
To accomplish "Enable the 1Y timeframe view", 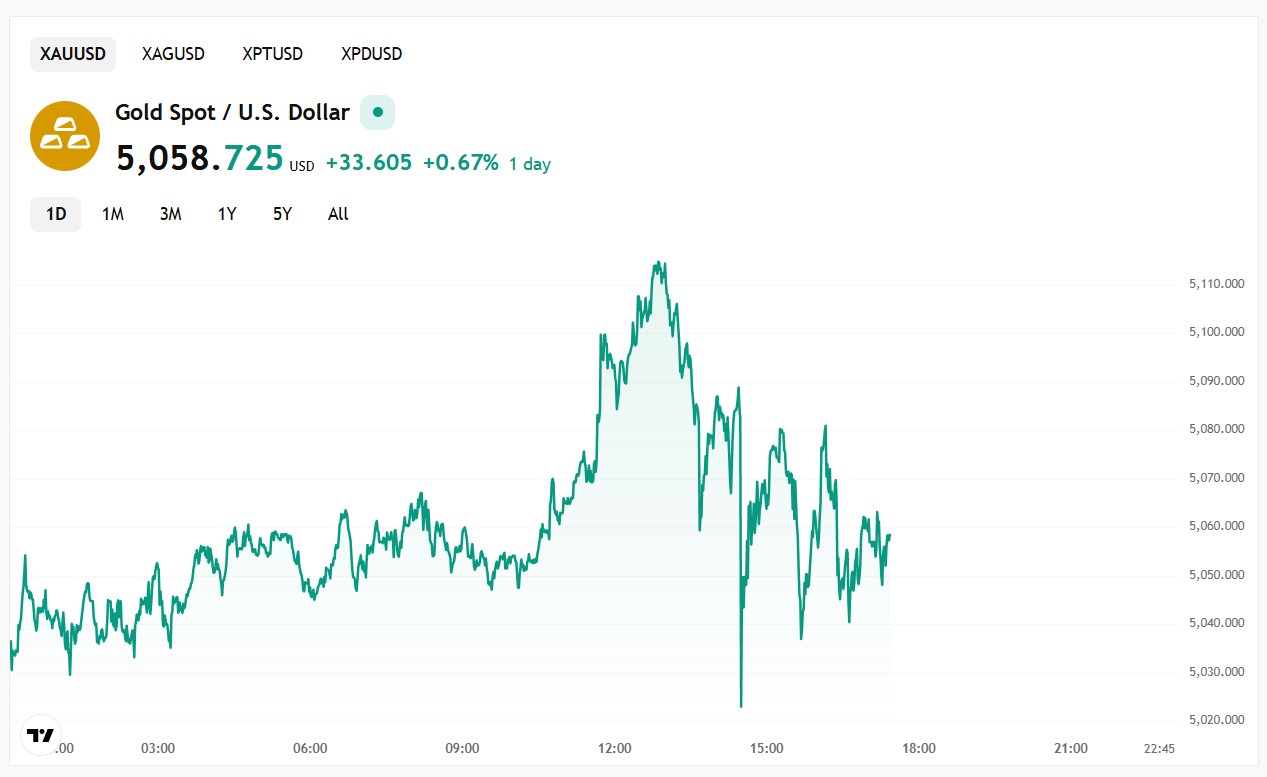I will 226,214.
